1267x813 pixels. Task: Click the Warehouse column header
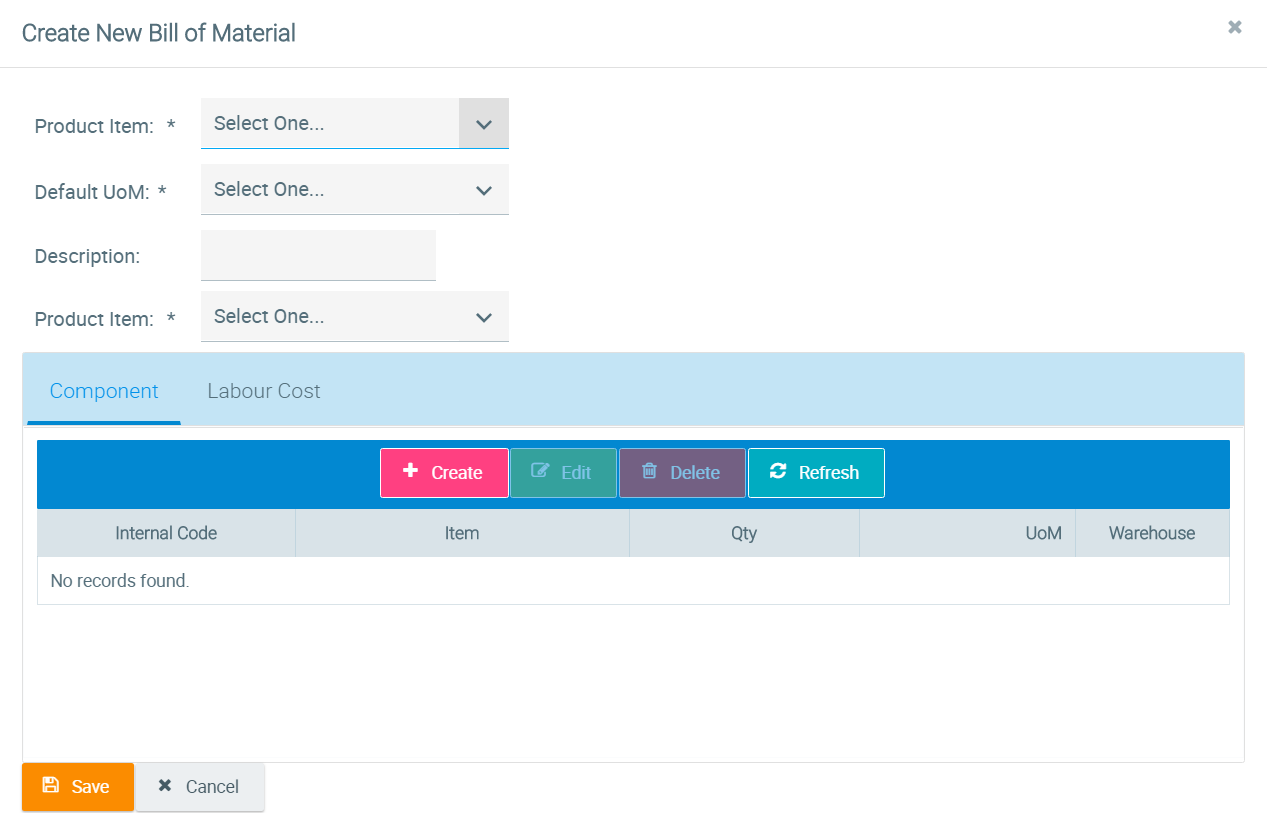[x=1152, y=533]
